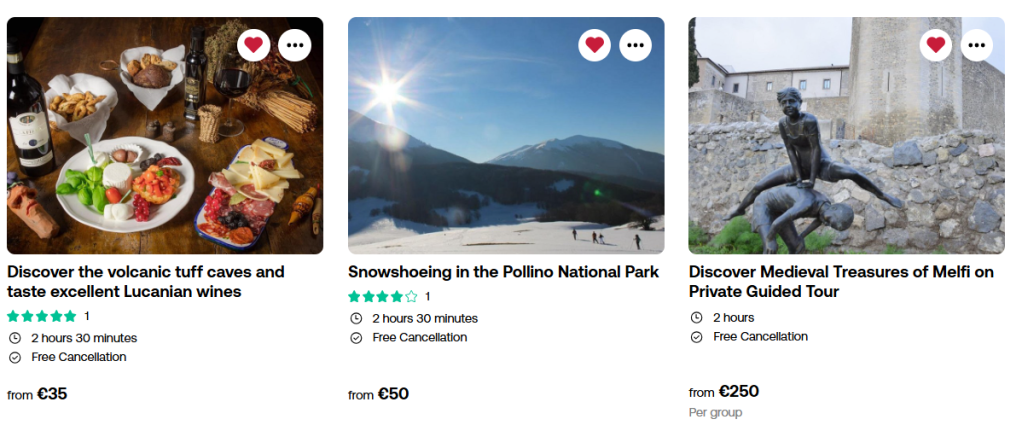The height and width of the screenshot is (431, 1022).
Task: Click four-star rating on snowshoeing tour
Action: pos(382,296)
